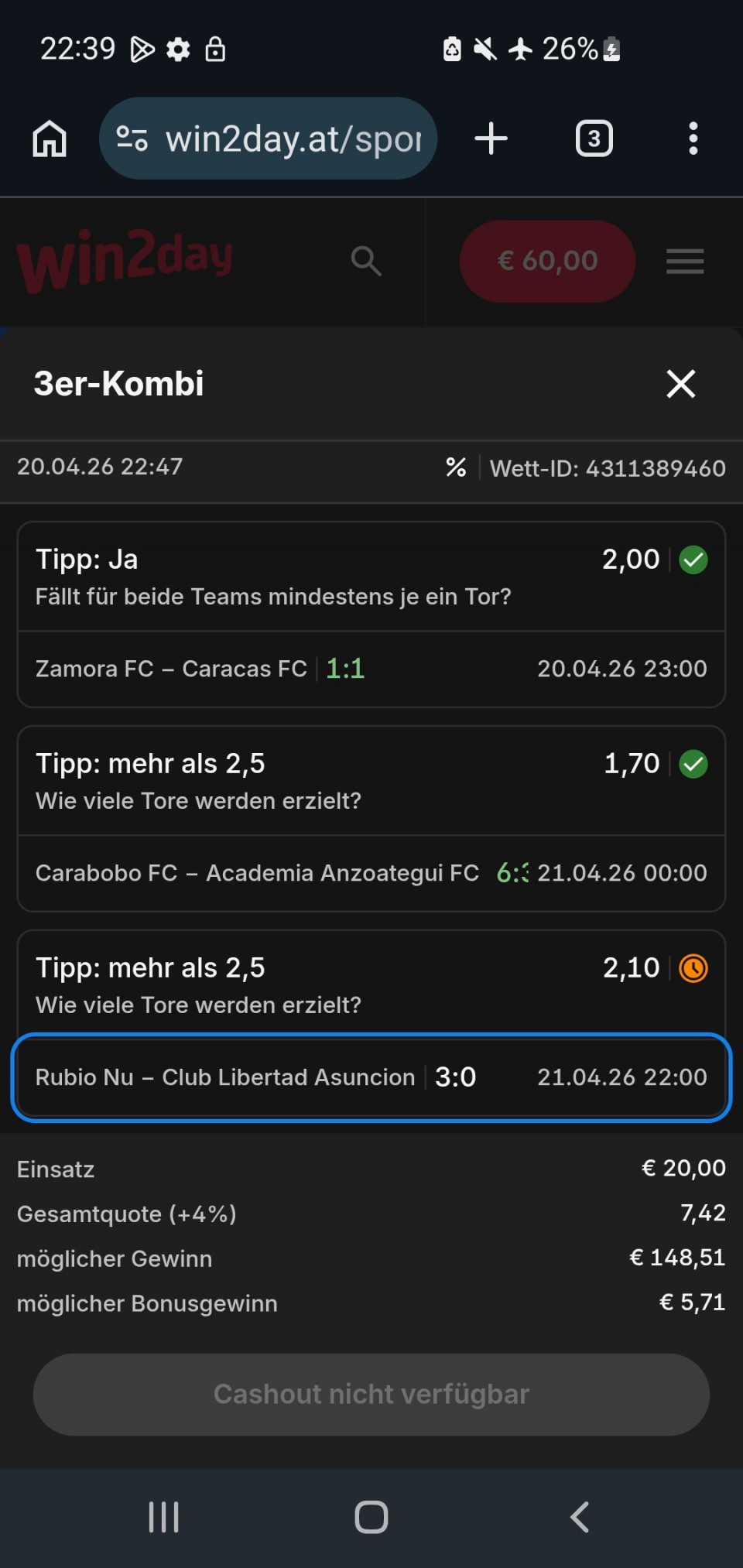Viewport: 743px width, 1568px height.
Task: Close the 3er-Kombi bet details
Action: click(681, 383)
